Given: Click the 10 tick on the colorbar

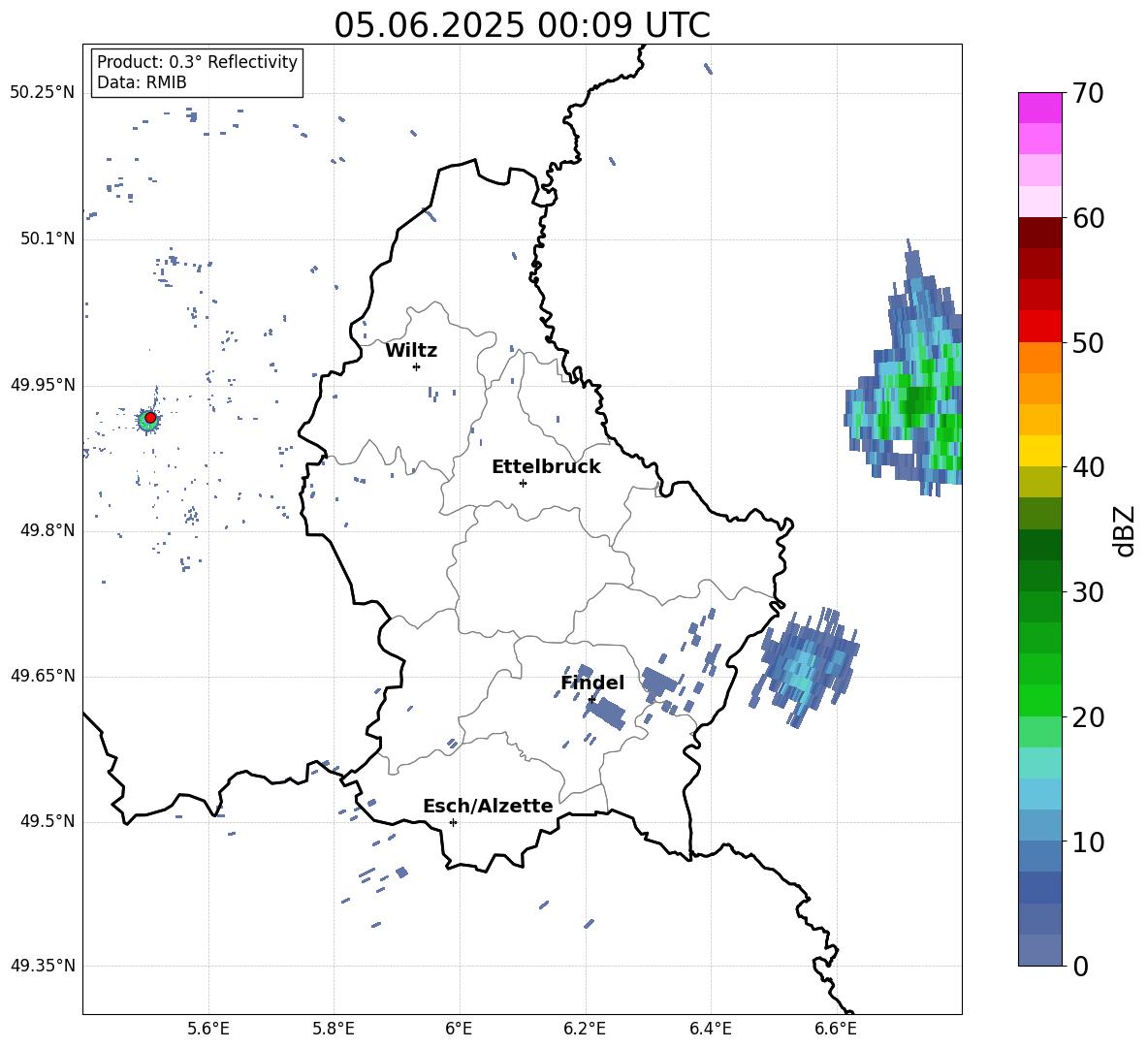Looking at the screenshot, I should (x=1088, y=842).
